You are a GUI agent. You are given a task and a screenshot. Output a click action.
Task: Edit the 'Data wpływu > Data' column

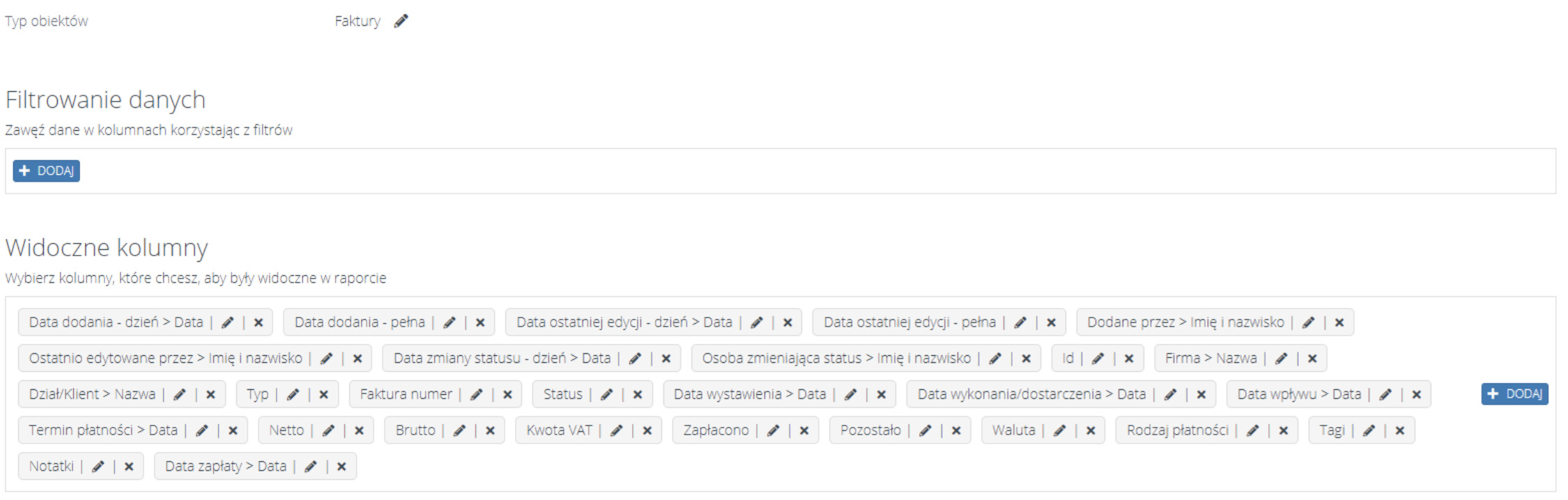pos(1385,395)
